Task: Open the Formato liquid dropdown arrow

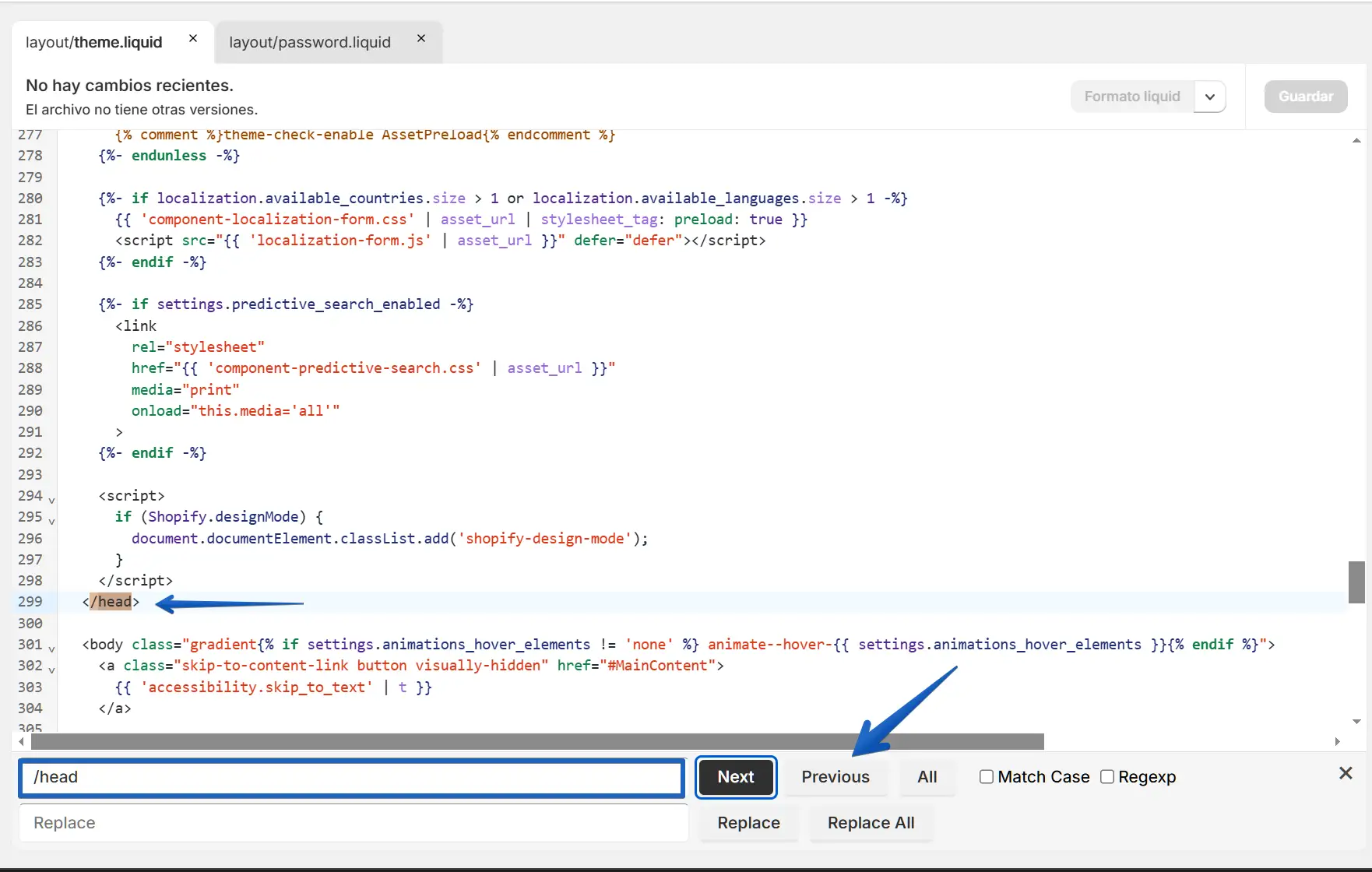Action: [1209, 97]
